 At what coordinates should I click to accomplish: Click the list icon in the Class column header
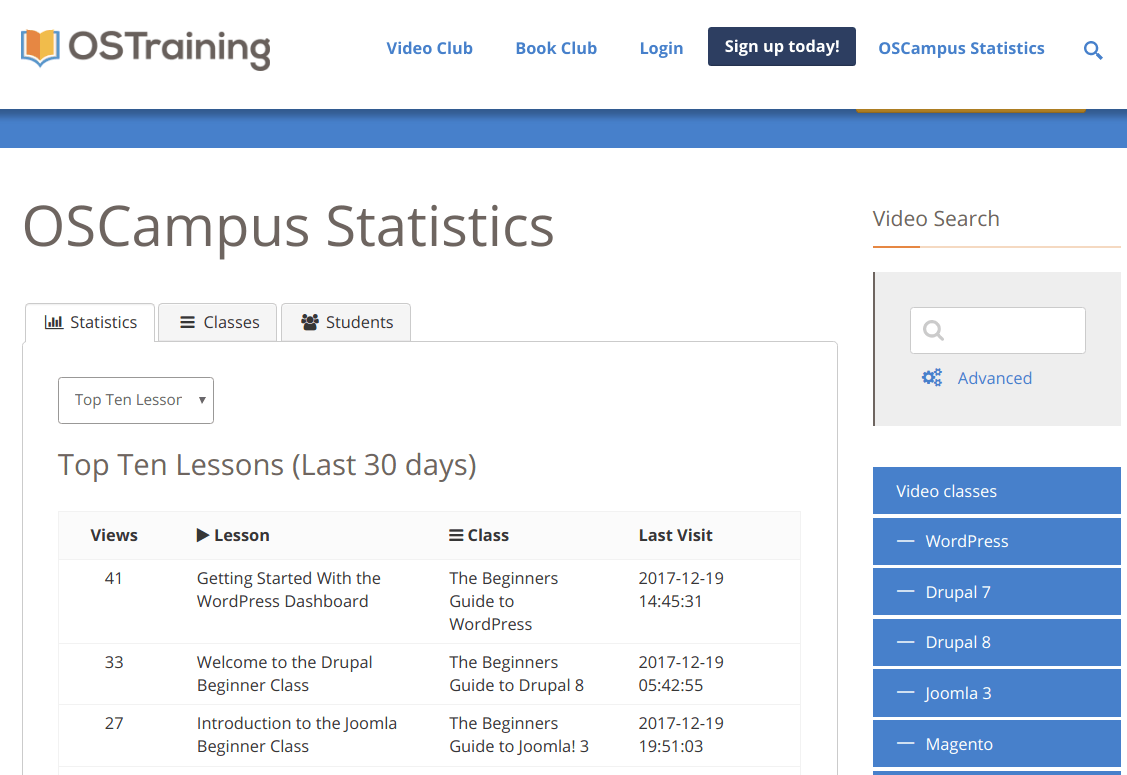click(x=456, y=535)
